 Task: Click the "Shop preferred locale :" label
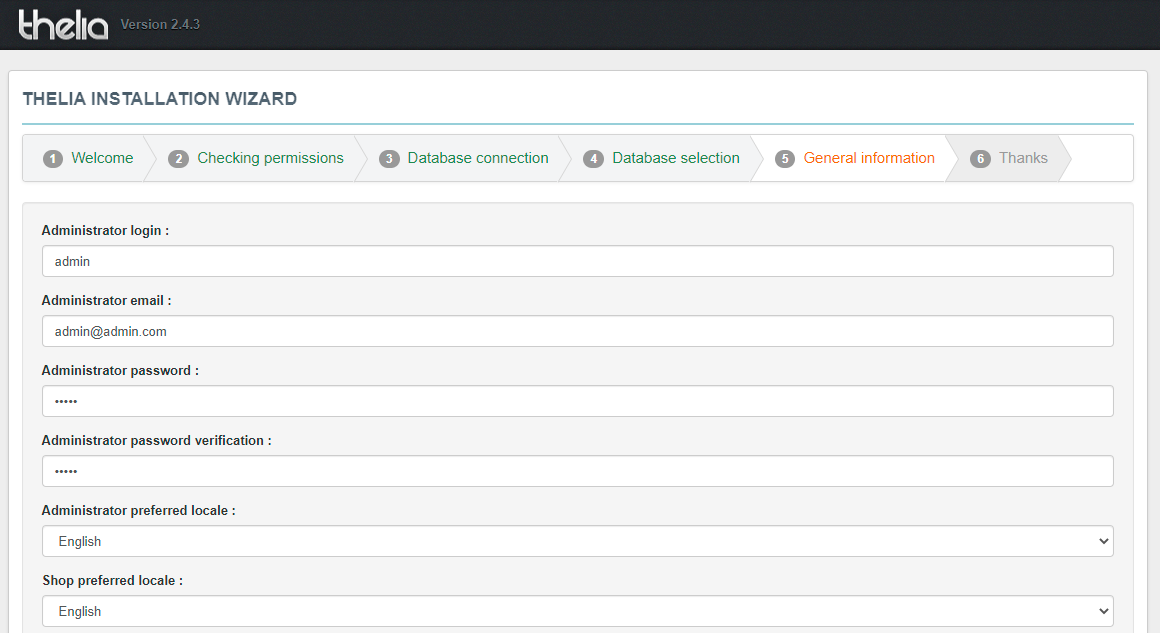112,581
